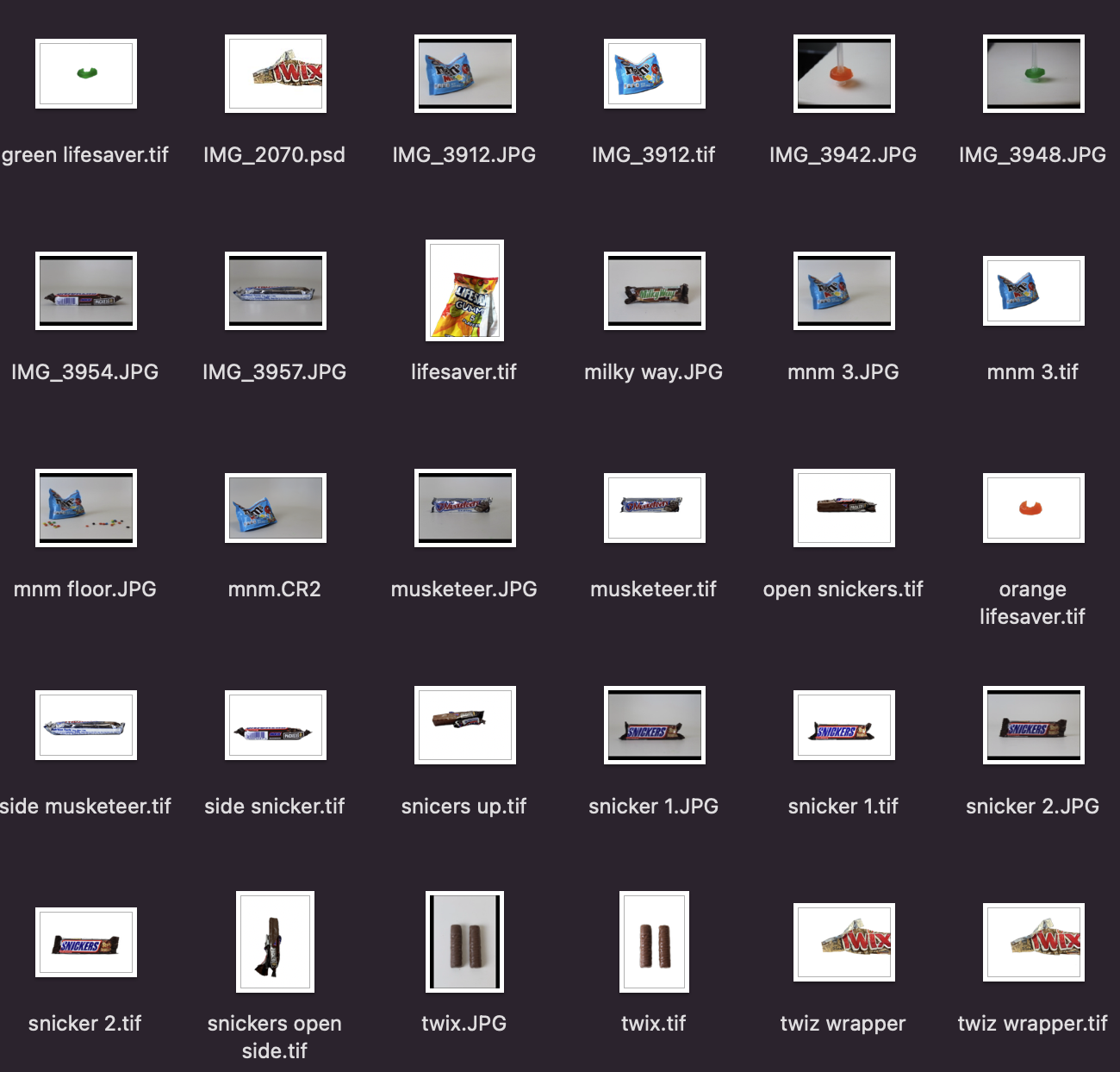The height and width of the screenshot is (1072, 1120).
Task: Select the milky way.JPG thumbnail
Action: (x=655, y=290)
